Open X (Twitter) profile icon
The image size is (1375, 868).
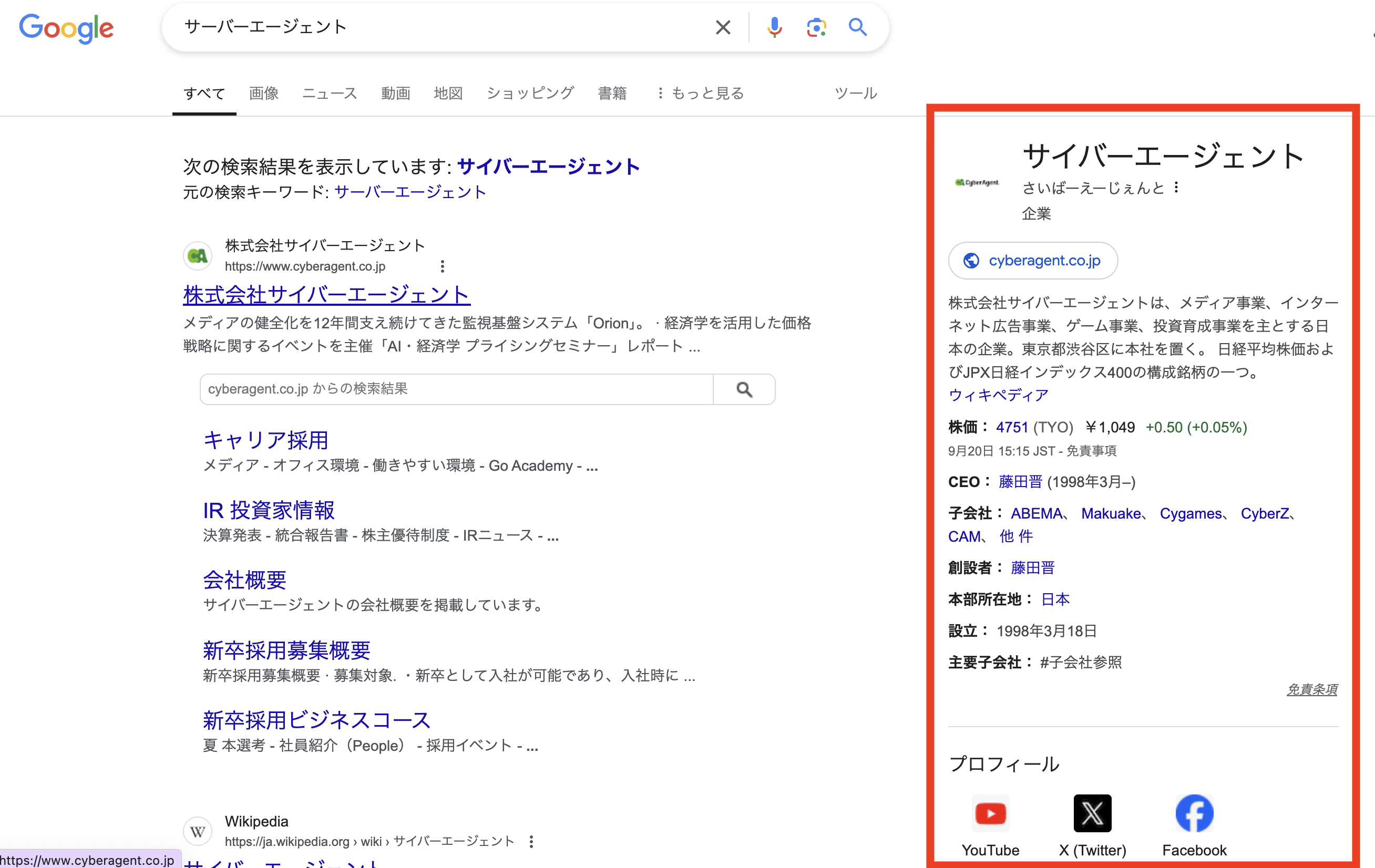[x=1092, y=813]
